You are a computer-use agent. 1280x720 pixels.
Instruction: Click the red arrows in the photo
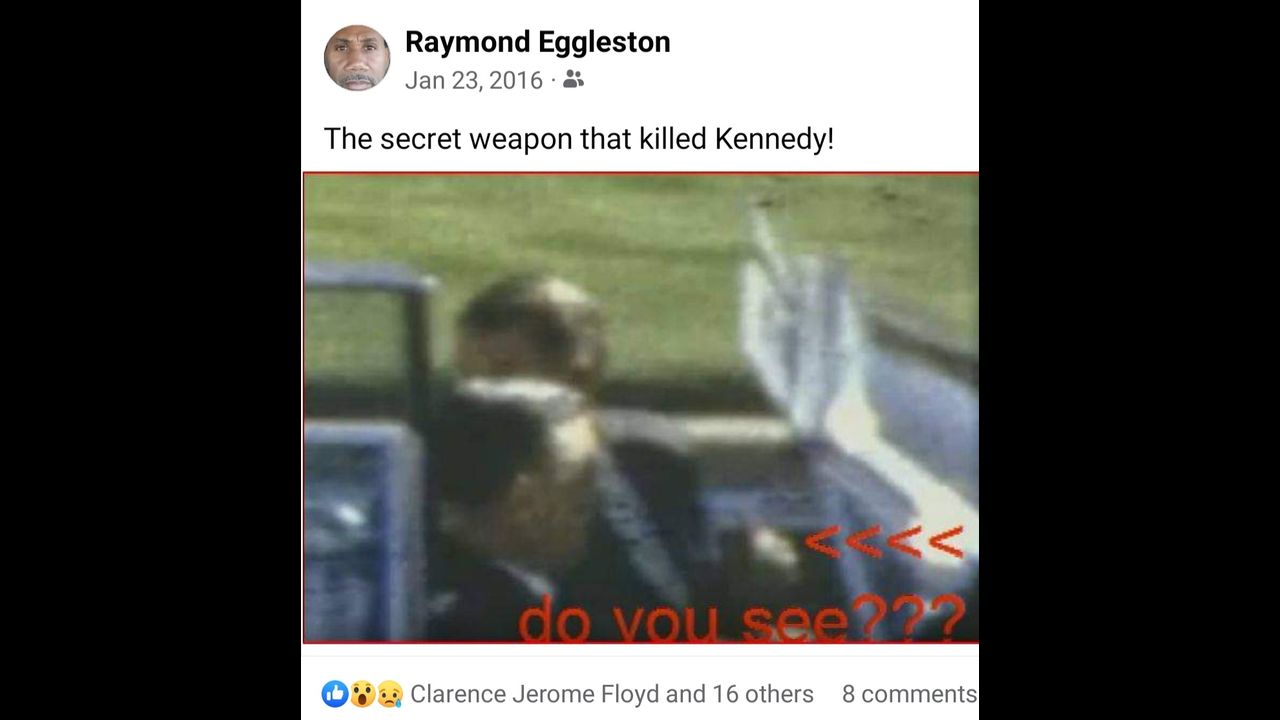coord(885,542)
